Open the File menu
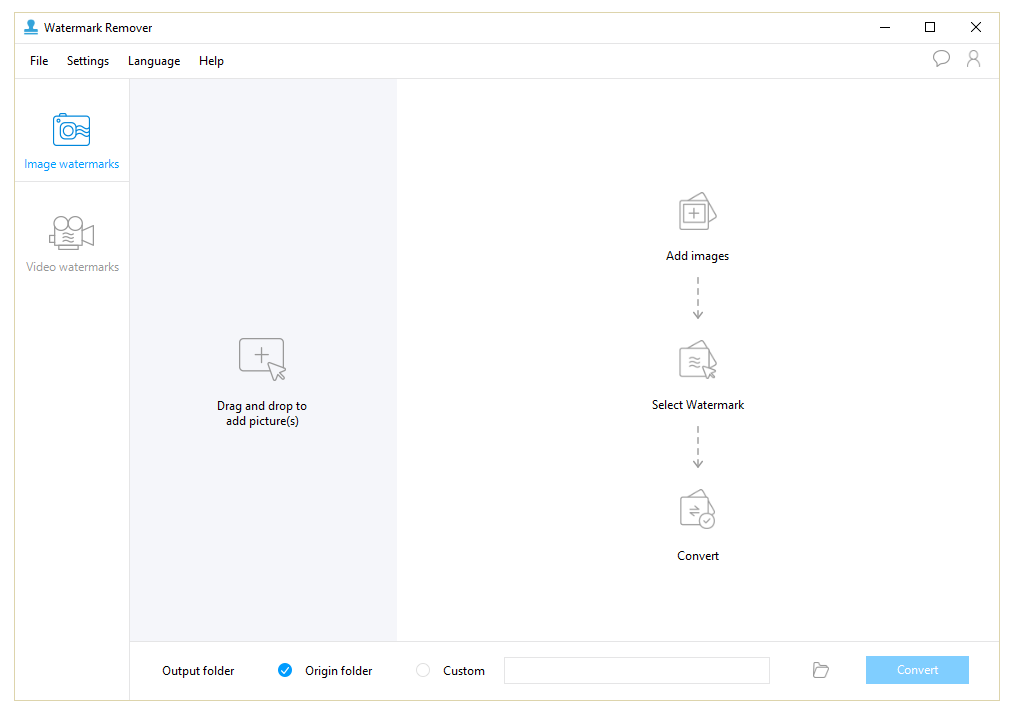 click(38, 61)
